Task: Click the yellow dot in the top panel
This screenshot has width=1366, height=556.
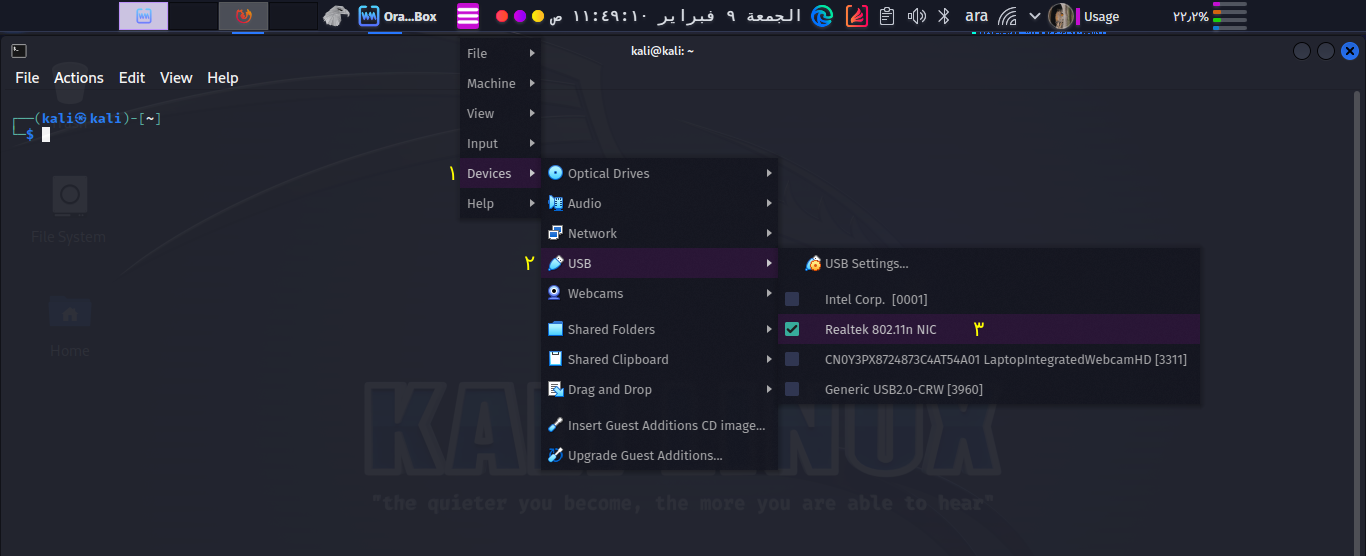Action: point(538,17)
